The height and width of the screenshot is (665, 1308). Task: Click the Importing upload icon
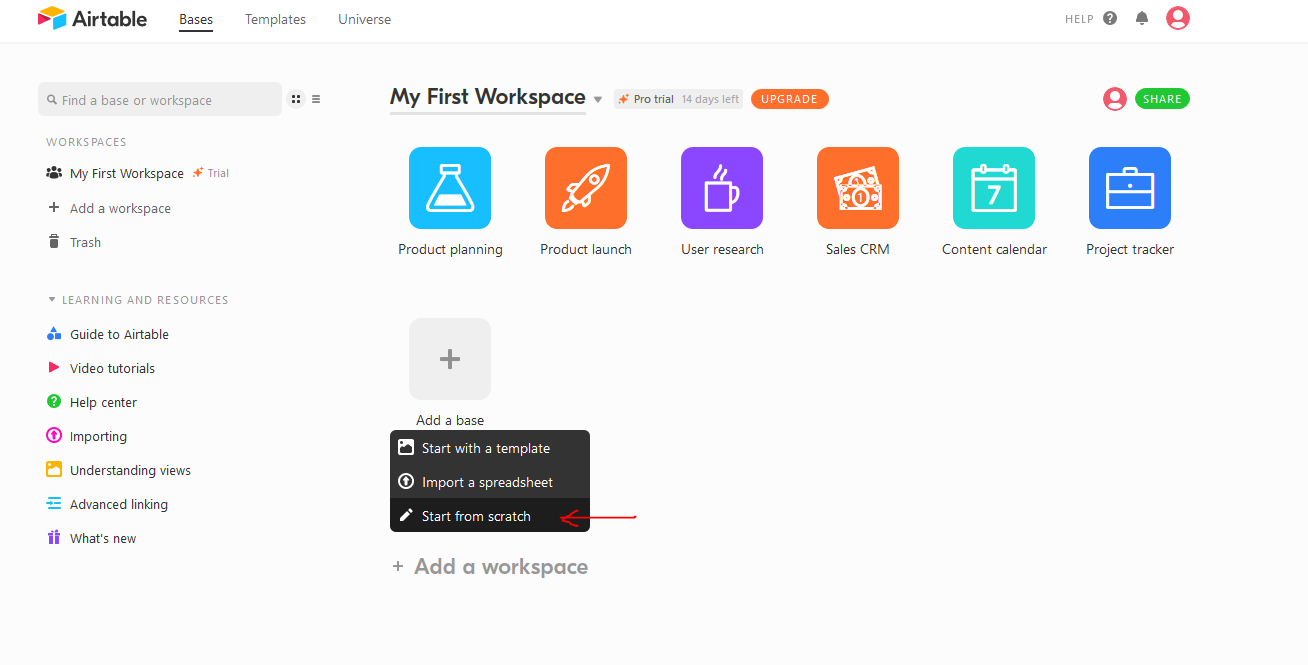pyautogui.click(x=54, y=436)
